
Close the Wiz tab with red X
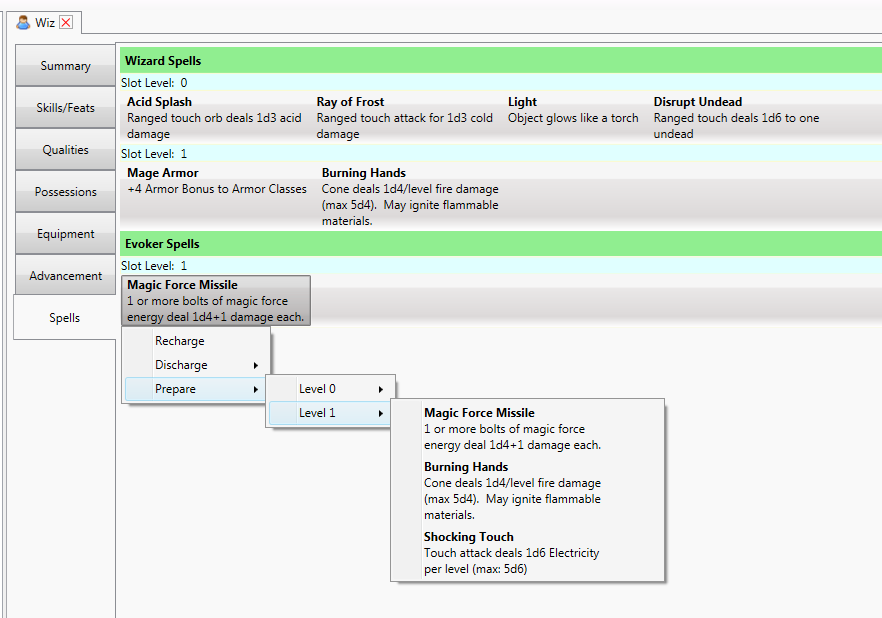click(66, 22)
